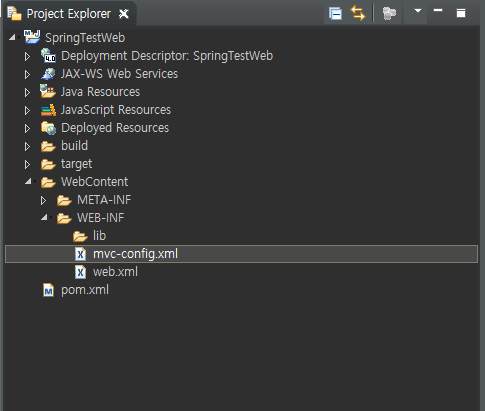
Task: Click the Select Working Set icon
Action: point(389,14)
